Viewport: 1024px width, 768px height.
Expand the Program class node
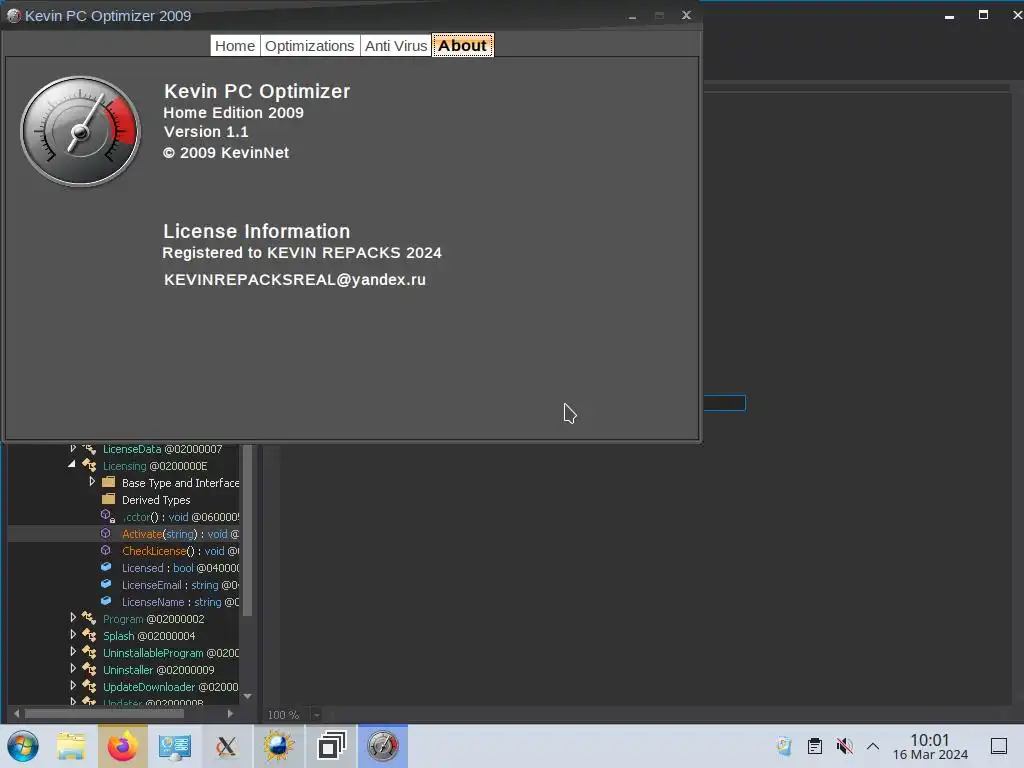pyautogui.click(x=73, y=618)
